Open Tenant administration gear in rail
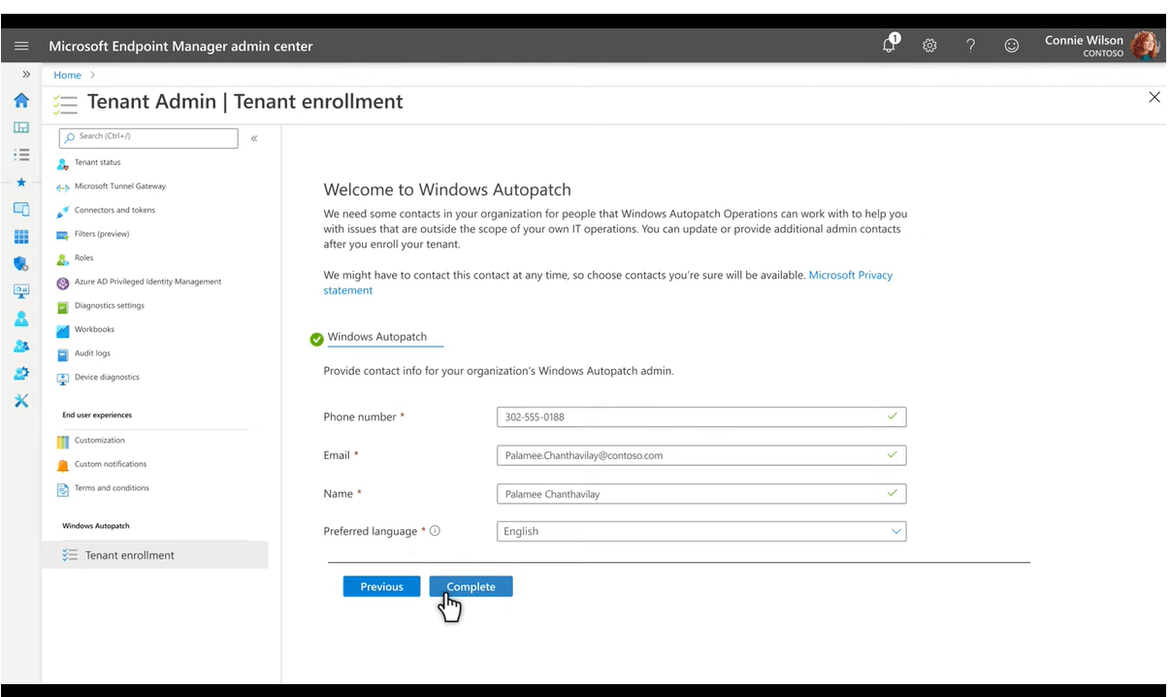The width and height of the screenshot is (1170, 697). pyautogui.click(x=22, y=373)
